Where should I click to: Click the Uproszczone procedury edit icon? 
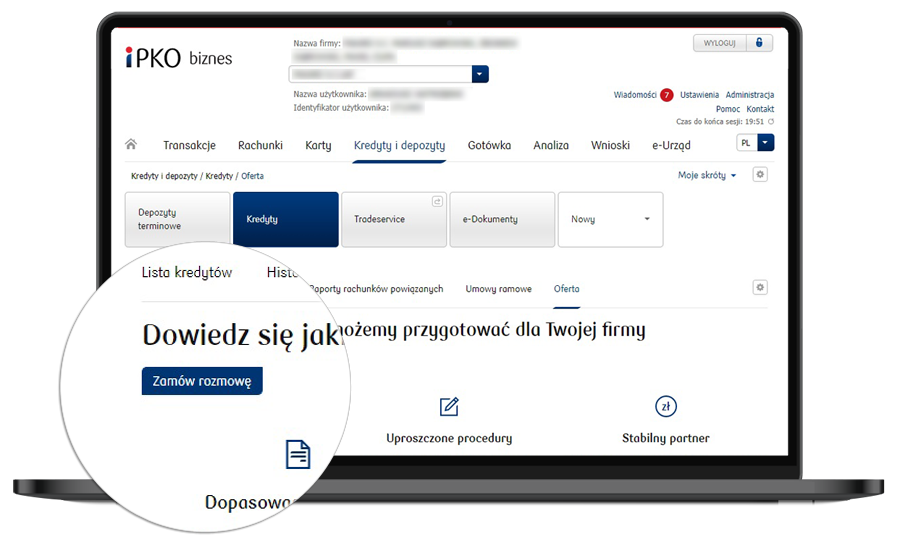point(449,406)
